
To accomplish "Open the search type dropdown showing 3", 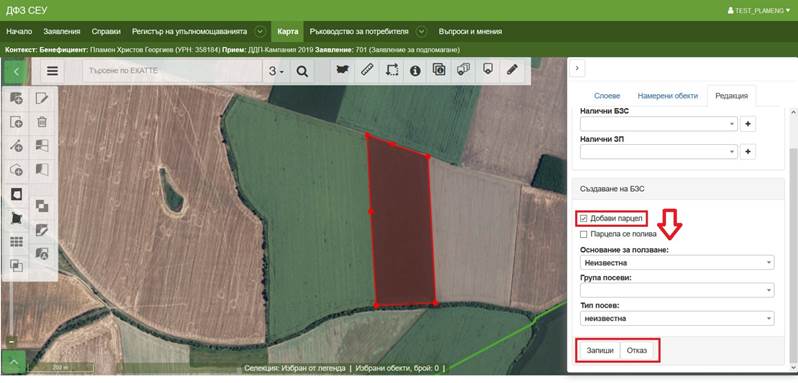I will point(276,72).
